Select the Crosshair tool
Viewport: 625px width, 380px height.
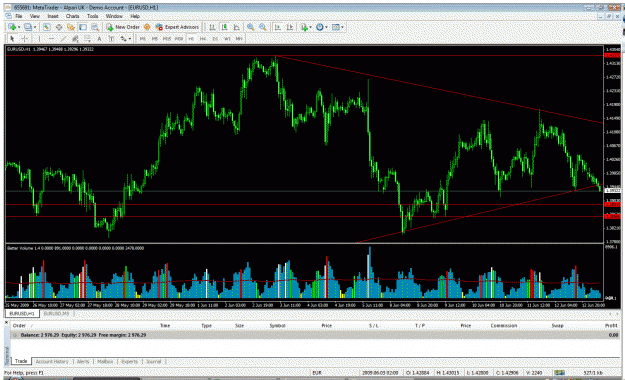[x=24, y=39]
